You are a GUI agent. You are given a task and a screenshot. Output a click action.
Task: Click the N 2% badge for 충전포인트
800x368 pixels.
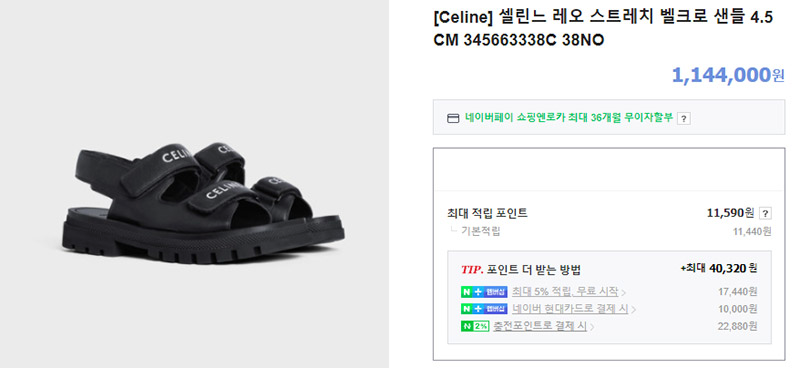tap(474, 326)
